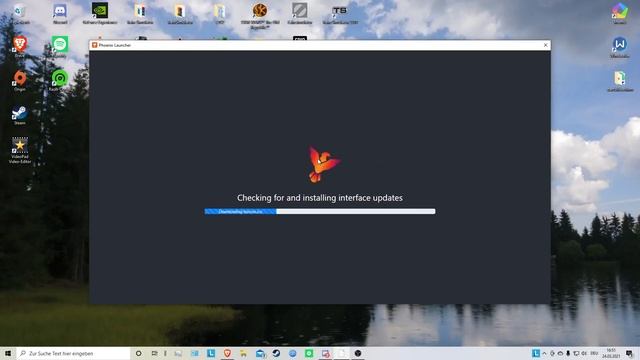The width and height of the screenshot is (640, 360).
Task: Open Steam from the taskbar
Action: [276, 353]
